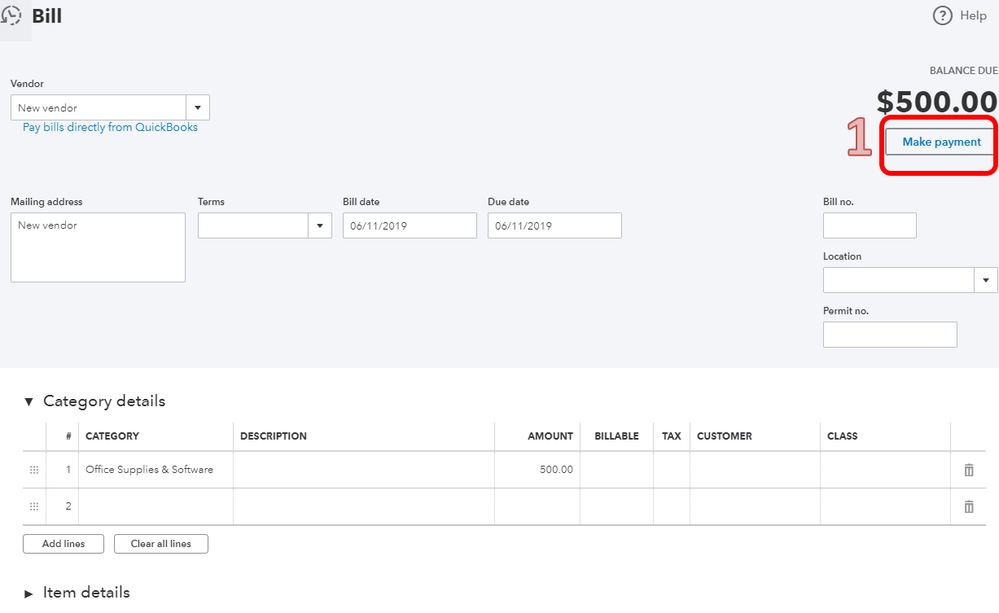999x613 pixels.
Task: Click the description cell of row 2
Action: (x=364, y=507)
